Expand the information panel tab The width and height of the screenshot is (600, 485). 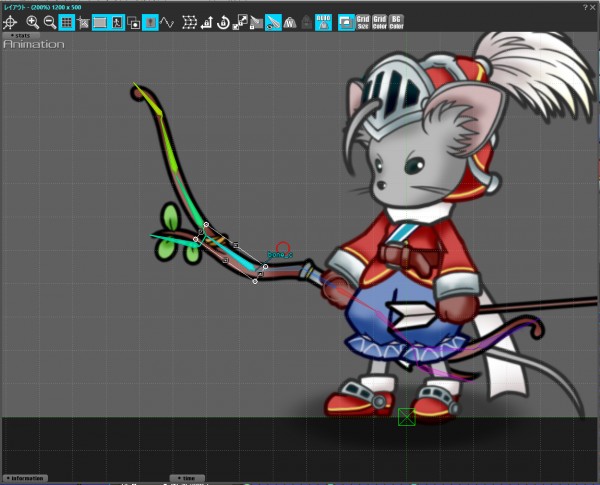point(25,478)
